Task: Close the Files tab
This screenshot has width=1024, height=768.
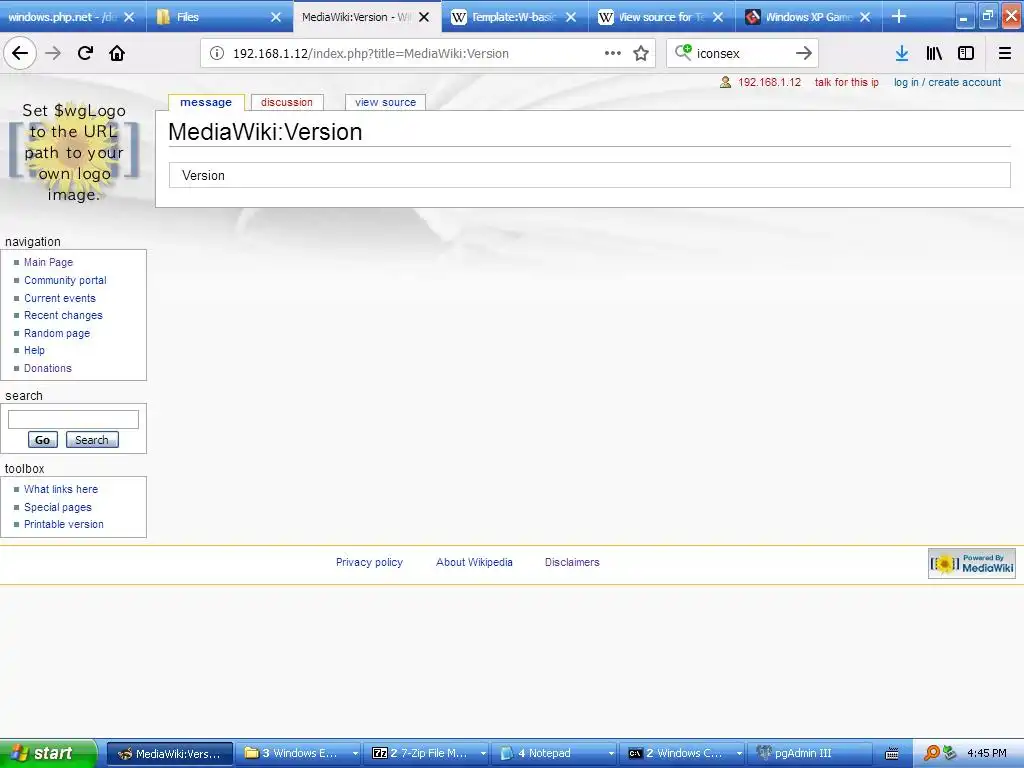Action: point(276,17)
